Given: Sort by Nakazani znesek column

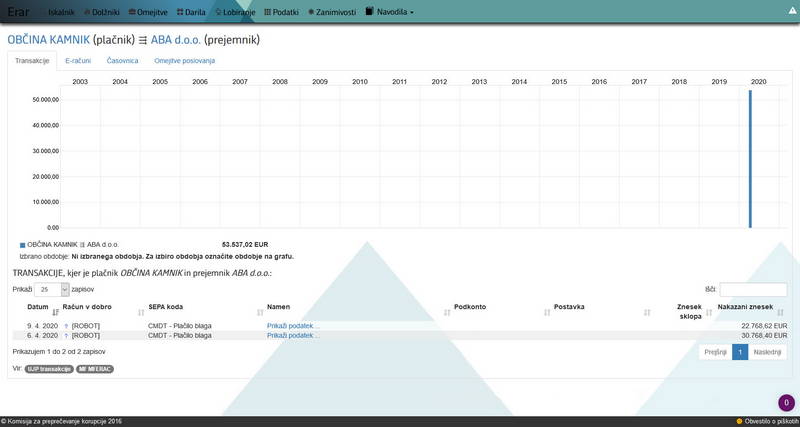Looking at the screenshot, I should pos(745,307).
